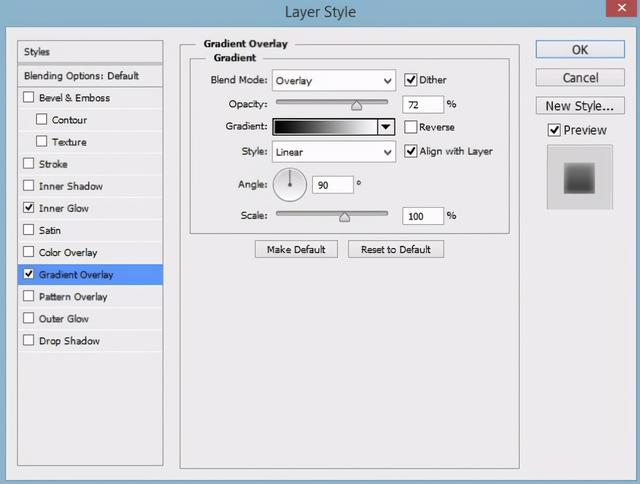Enable the Texture checkbox

tap(41, 142)
